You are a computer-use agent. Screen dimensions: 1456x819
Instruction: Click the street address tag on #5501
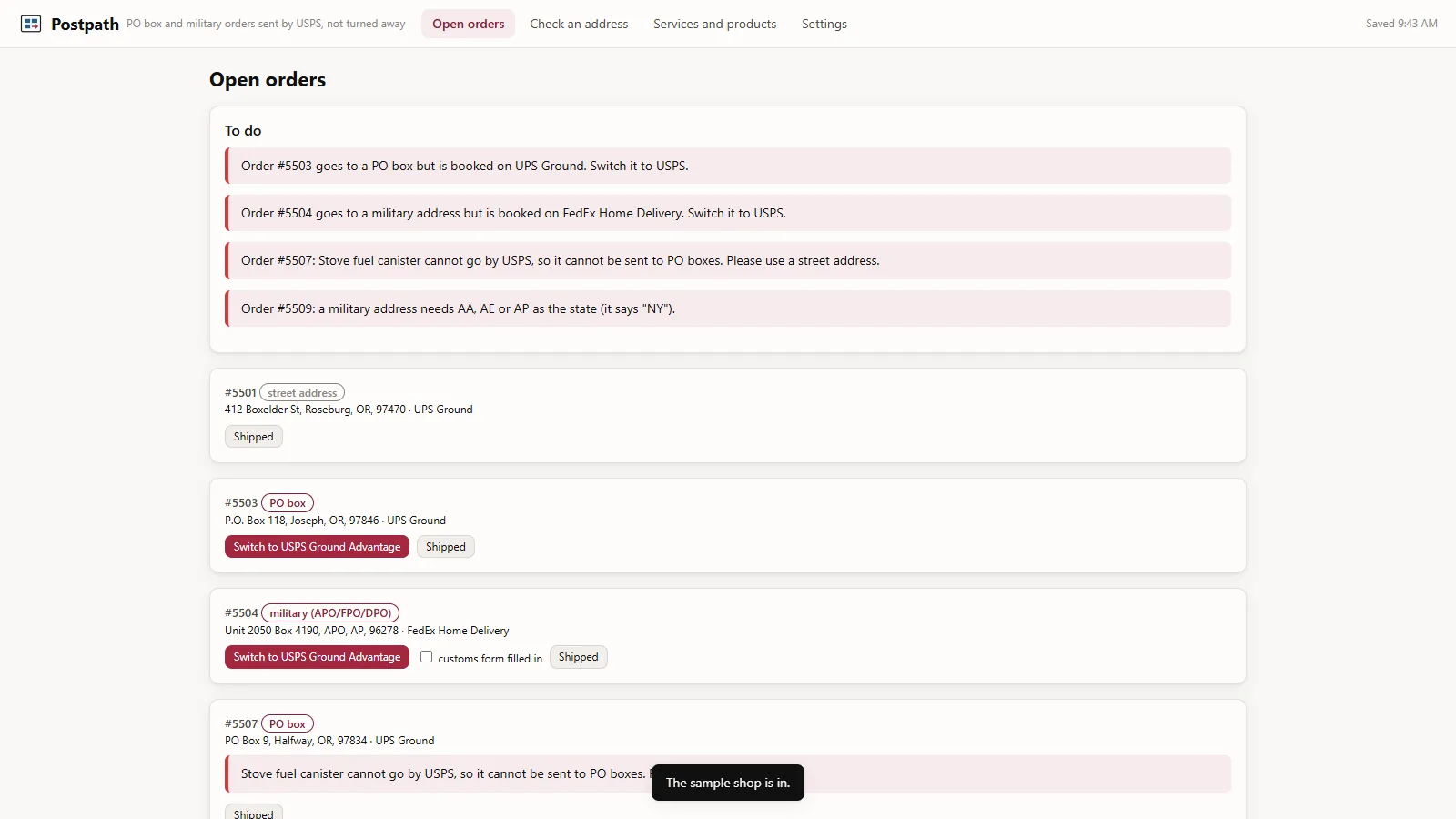pos(302,393)
